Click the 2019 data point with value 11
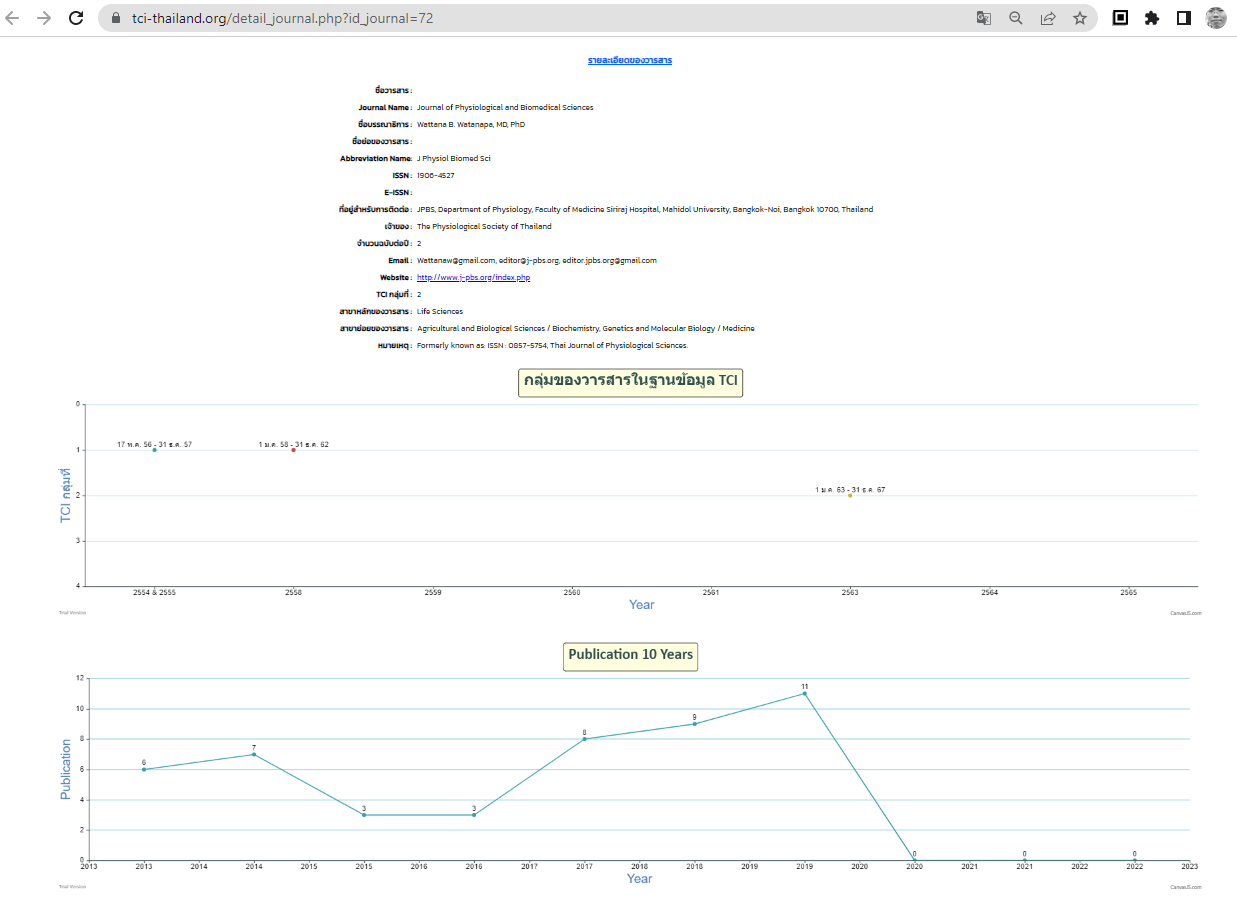 click(x=804, y=693)
